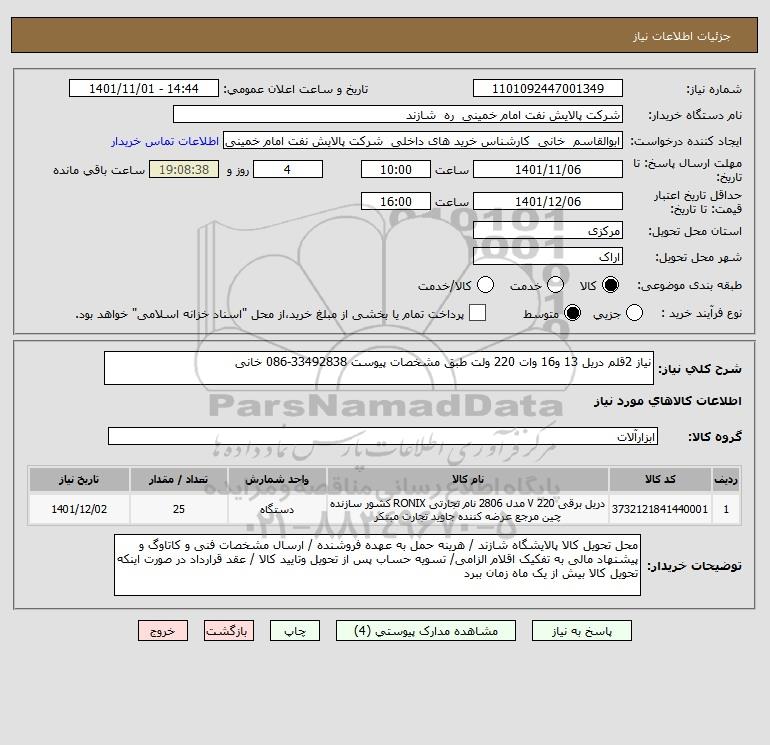The height and width of the screenshot is (745, 770).
Task: Click the need date cell 1401/12/02
Action: 79,509
